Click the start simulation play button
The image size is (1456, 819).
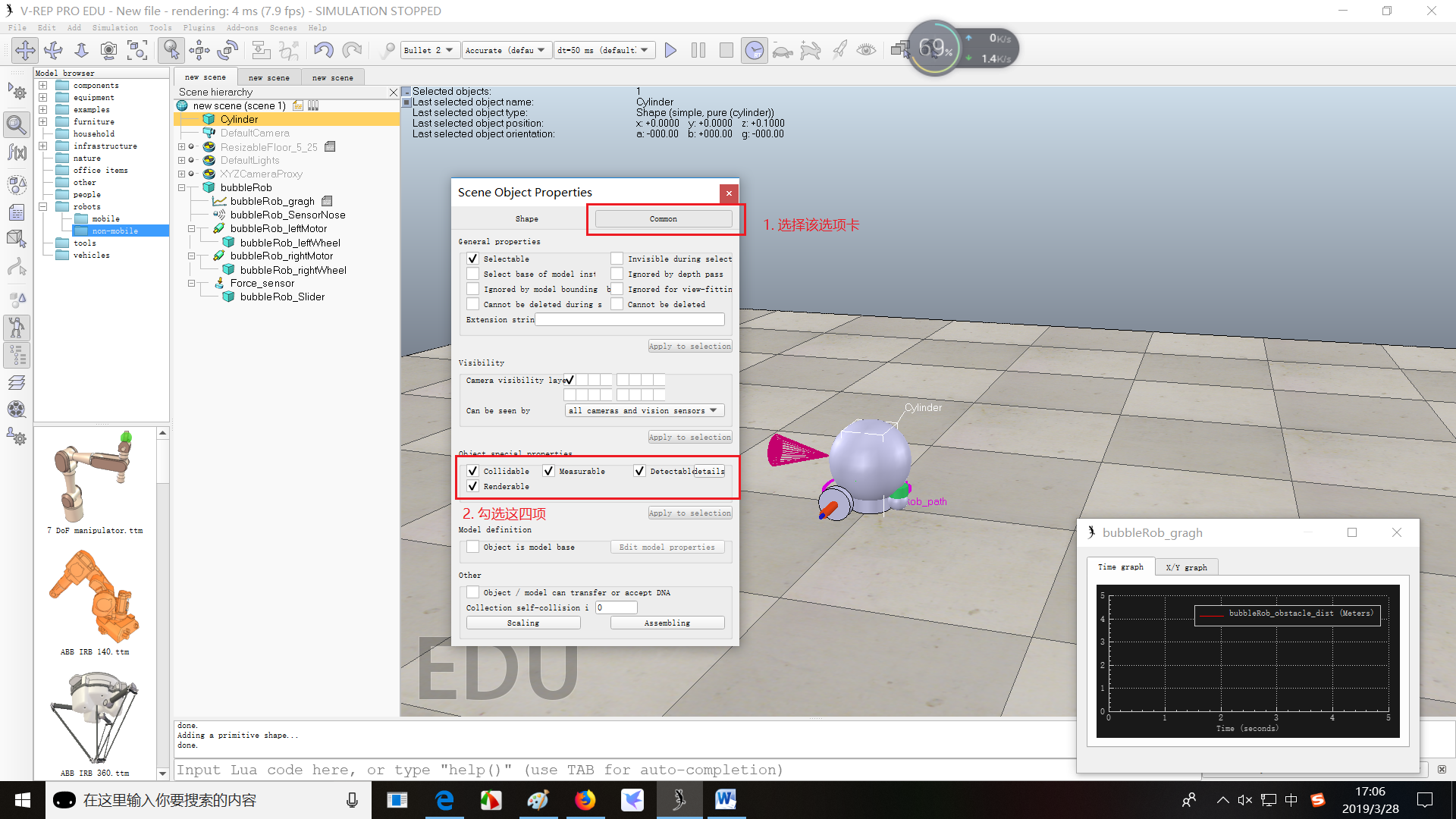point(670,50)
